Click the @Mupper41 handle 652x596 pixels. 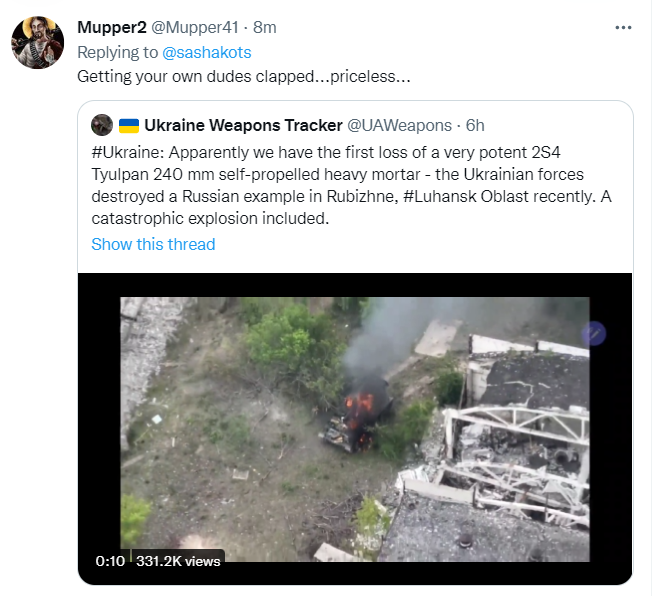[195, 27]
